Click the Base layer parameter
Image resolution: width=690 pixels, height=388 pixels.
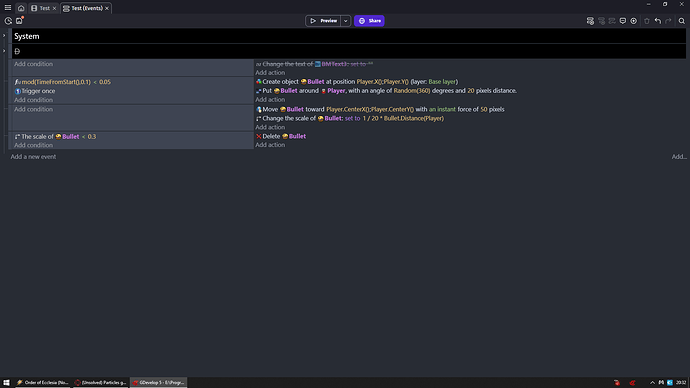pos(442,82)
